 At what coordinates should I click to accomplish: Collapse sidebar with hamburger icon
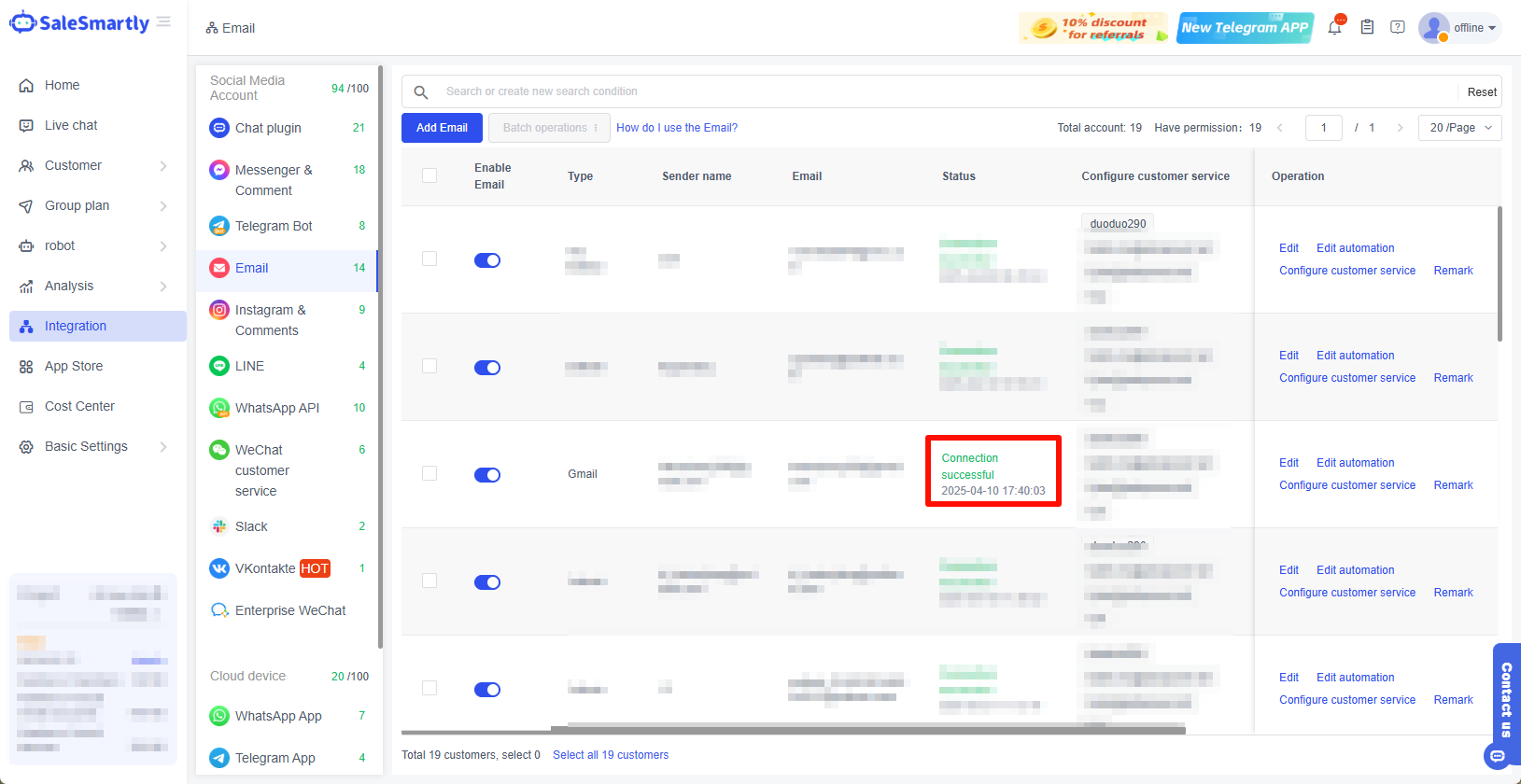(164, 22)
